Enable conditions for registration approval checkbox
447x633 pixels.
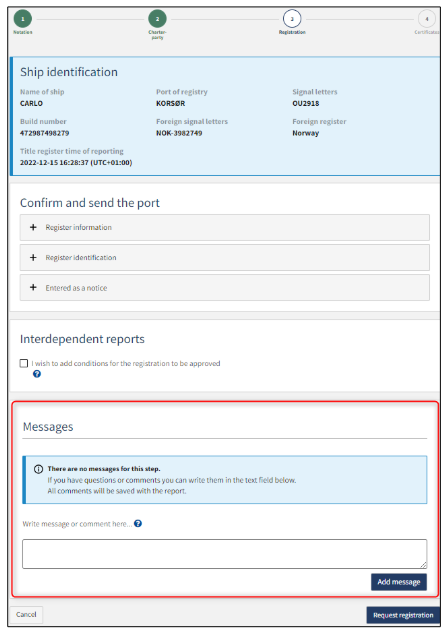[x=24, y=363]
